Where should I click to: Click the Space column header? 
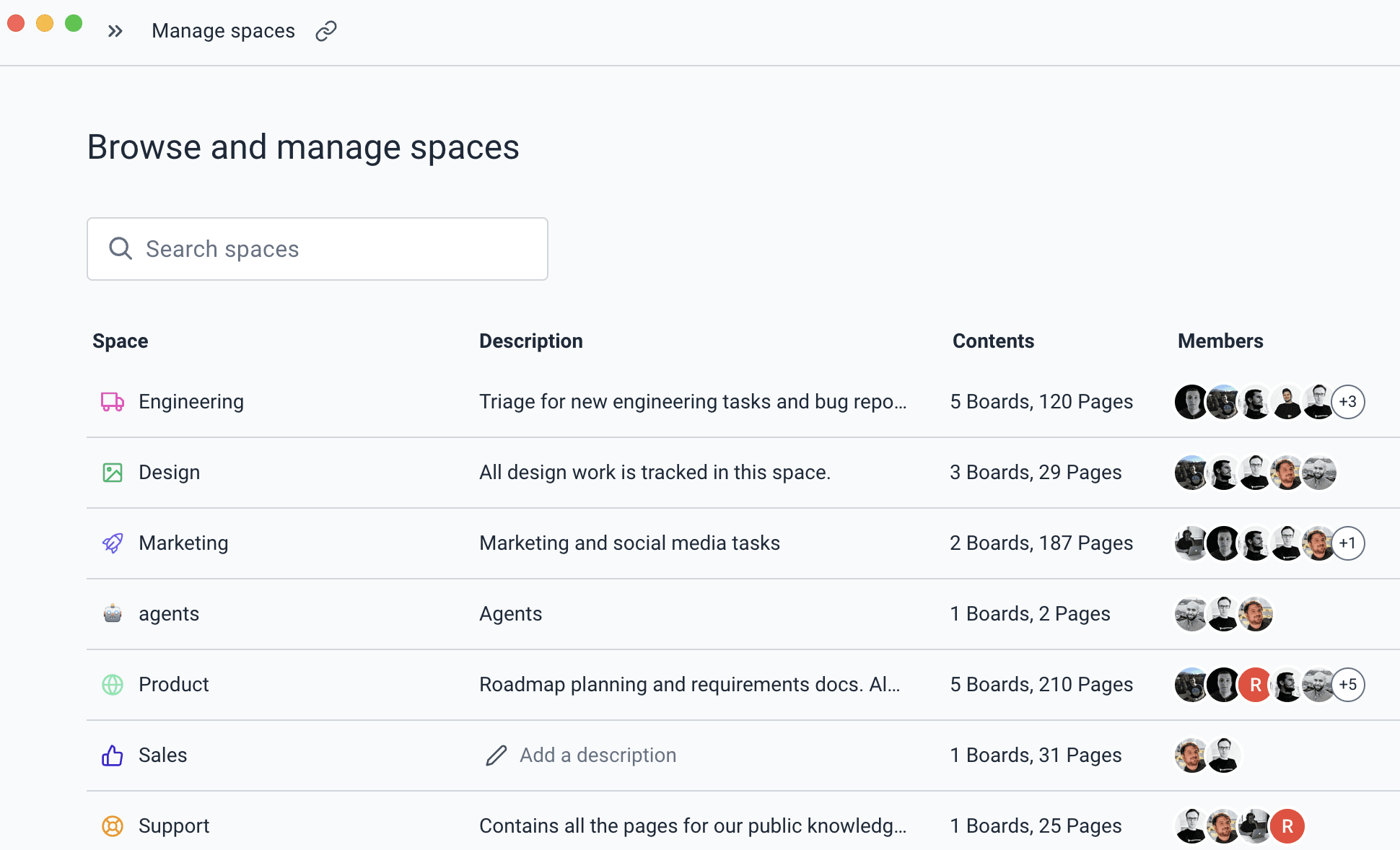(120, 341)
